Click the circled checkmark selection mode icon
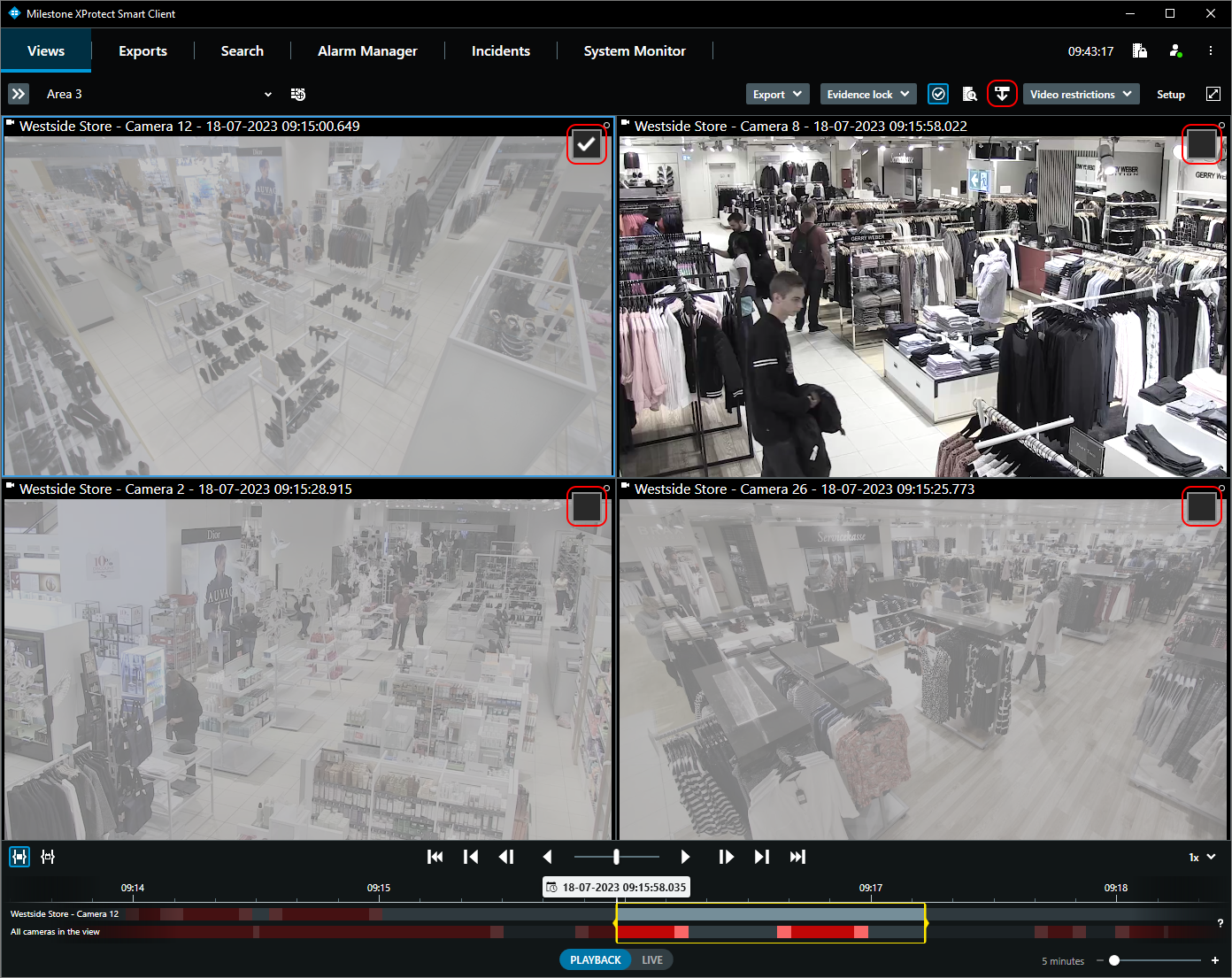The image size is (1232, 978). 937,94
